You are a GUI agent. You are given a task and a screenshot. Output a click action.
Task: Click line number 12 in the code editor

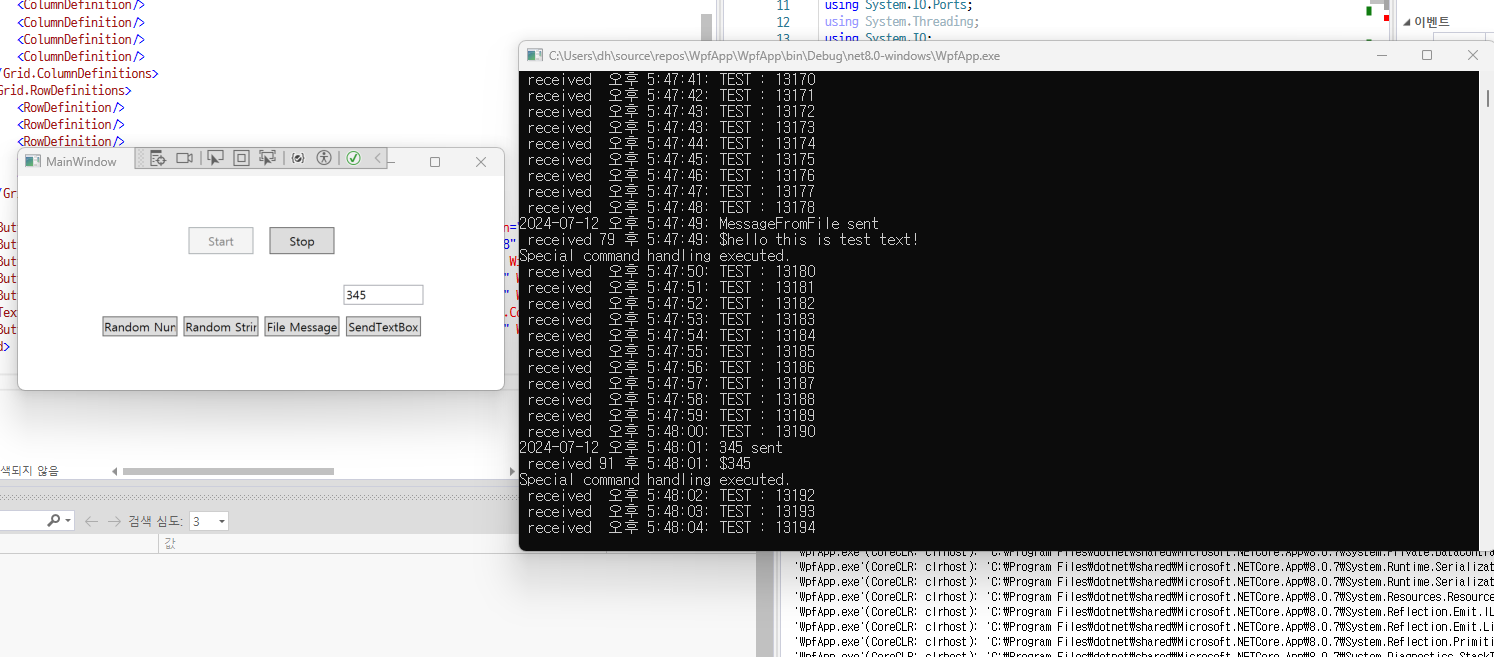coord(783,21)
